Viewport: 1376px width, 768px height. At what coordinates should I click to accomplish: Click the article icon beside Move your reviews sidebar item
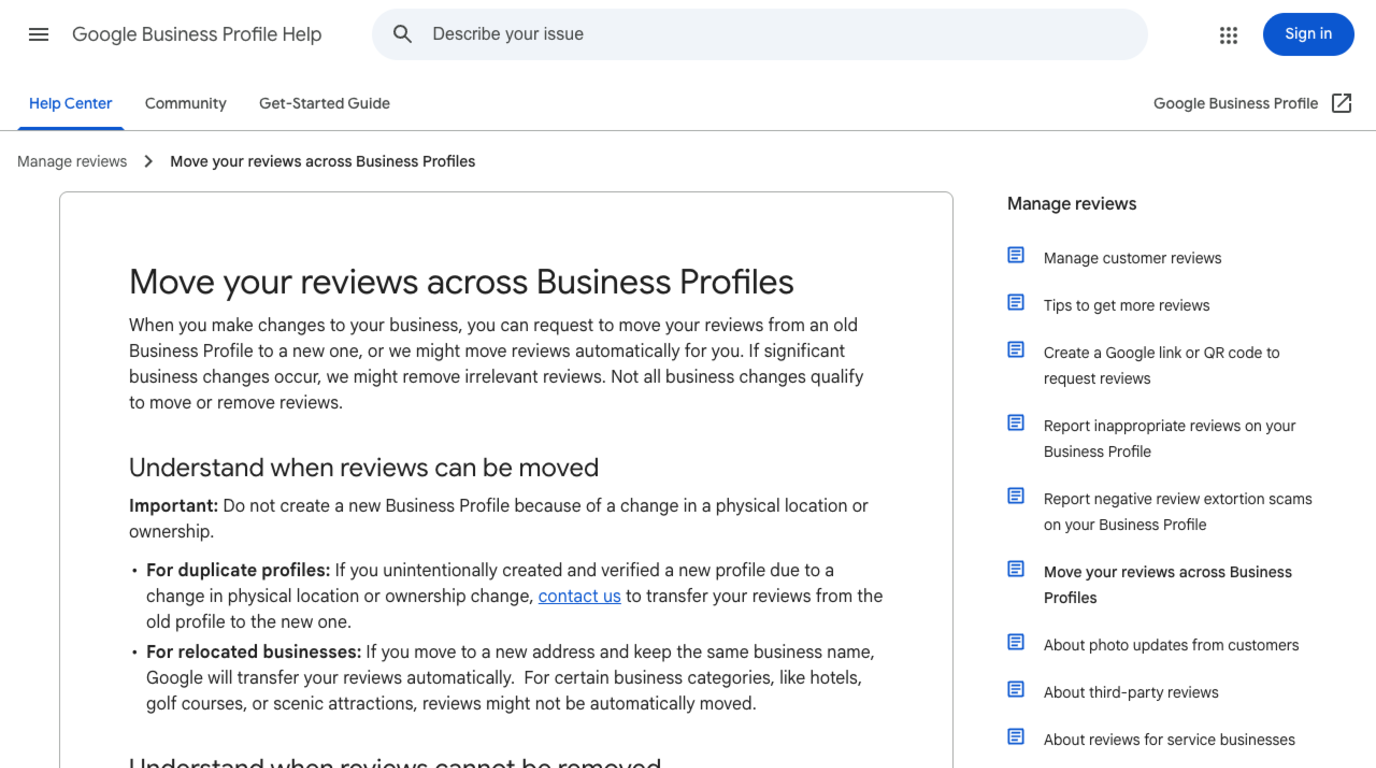[1016, 569]
